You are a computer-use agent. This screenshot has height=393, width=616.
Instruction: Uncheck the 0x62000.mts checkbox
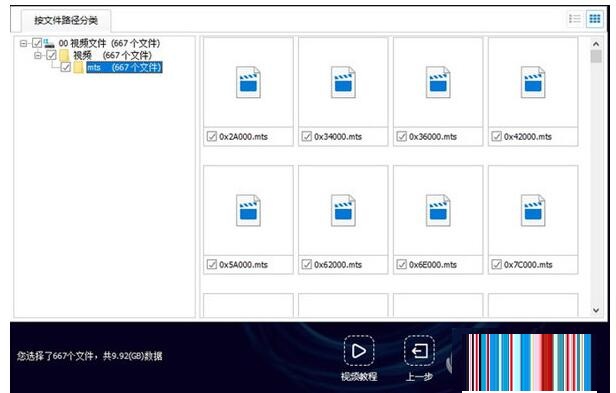click(306, 264)
